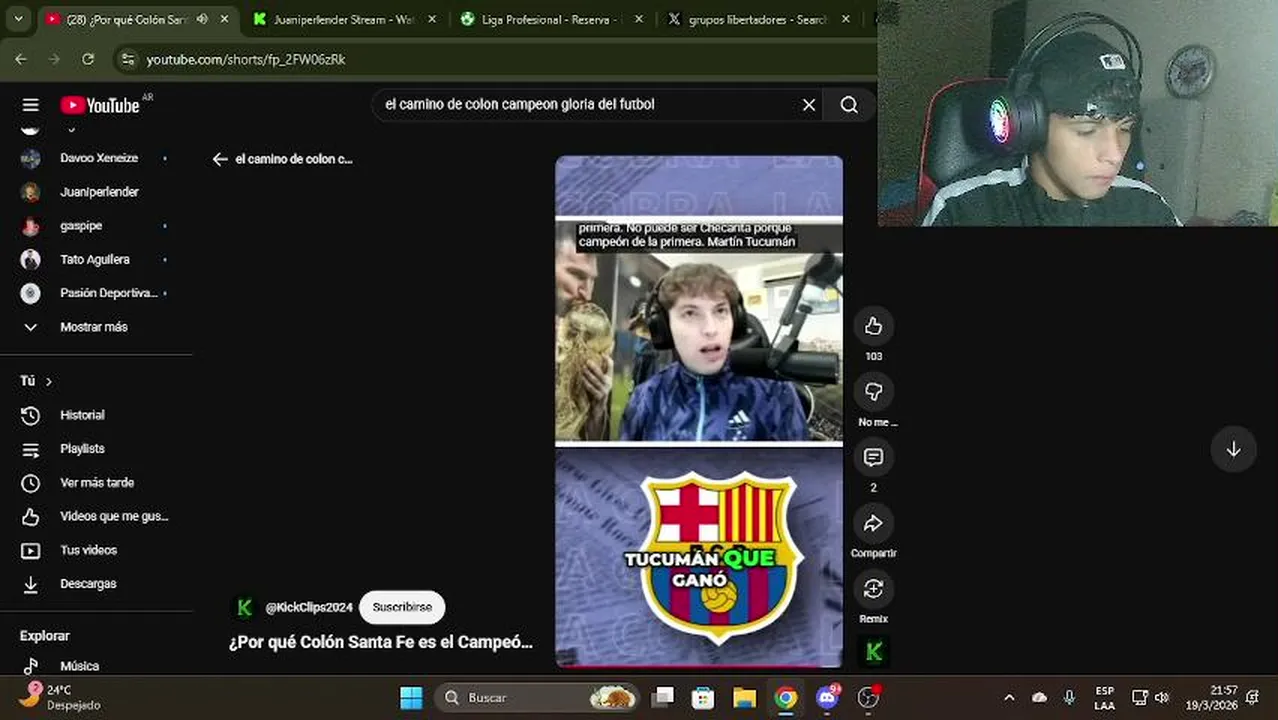The height and width of the screenshot is (720, 1278).
Task: Subscribe to KickClips2024 with Suscribirse
Action: coord(402,607)
